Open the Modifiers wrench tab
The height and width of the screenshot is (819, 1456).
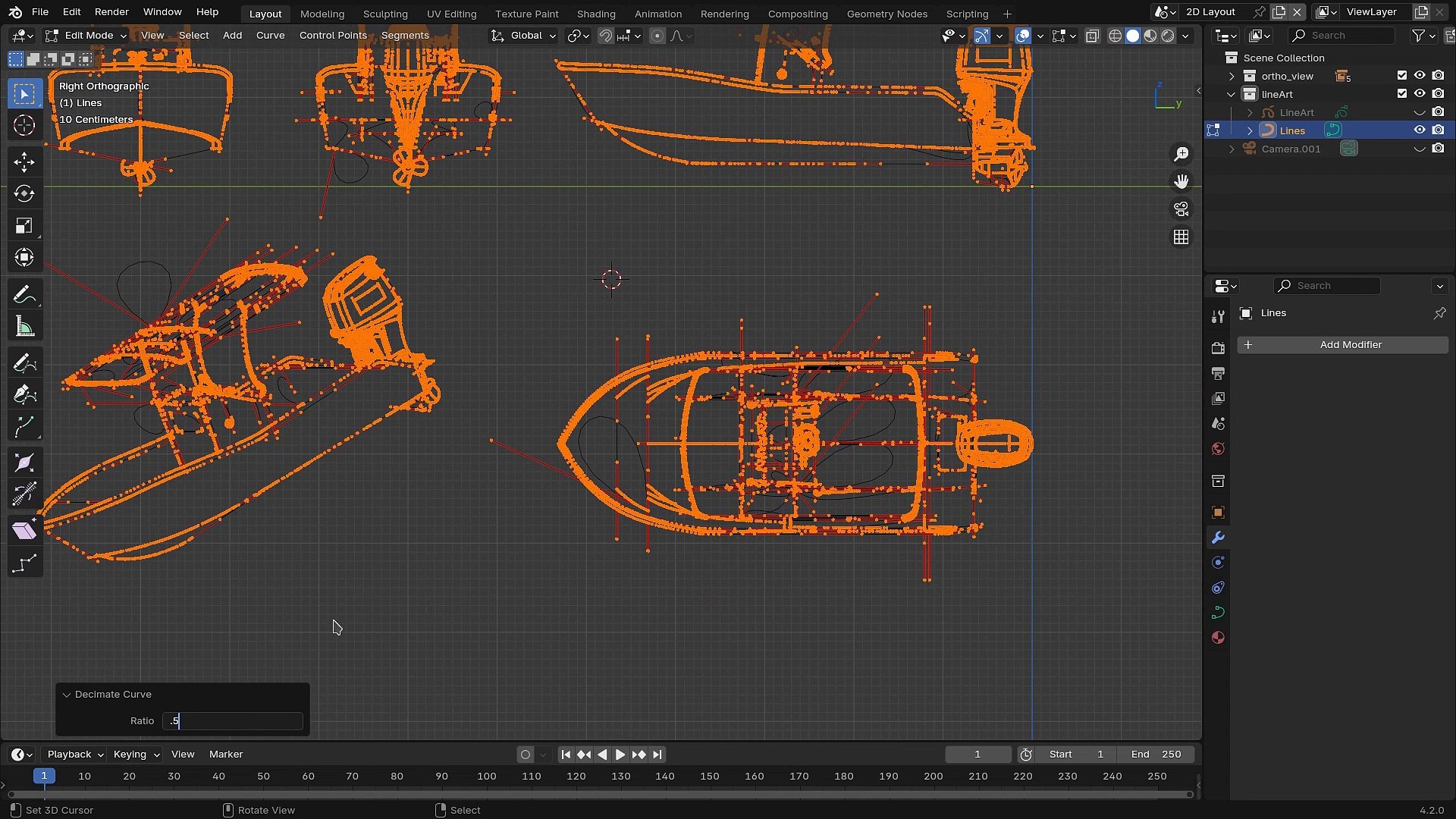point(1218,538)
